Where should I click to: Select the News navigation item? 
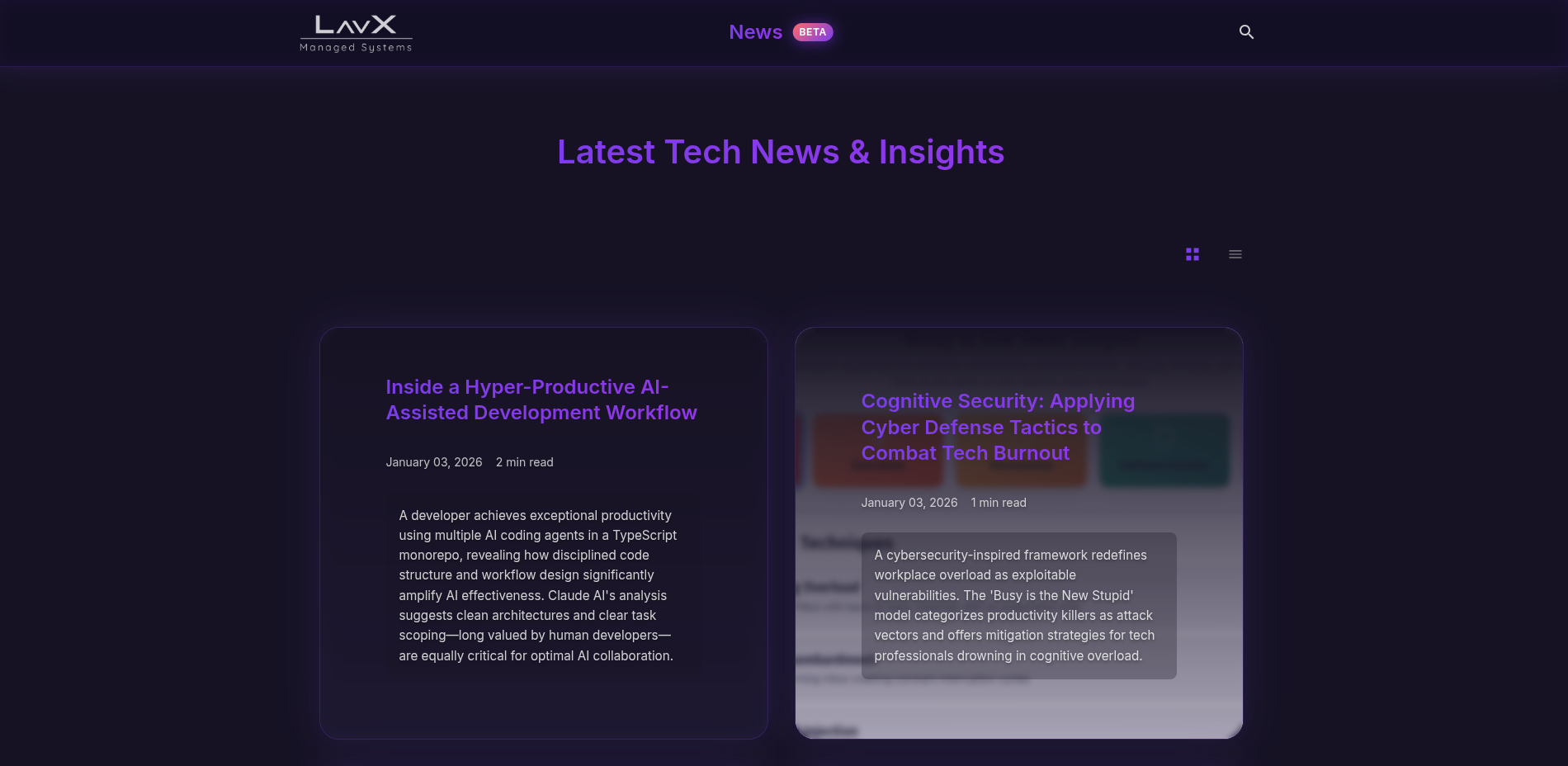point(755,31)
